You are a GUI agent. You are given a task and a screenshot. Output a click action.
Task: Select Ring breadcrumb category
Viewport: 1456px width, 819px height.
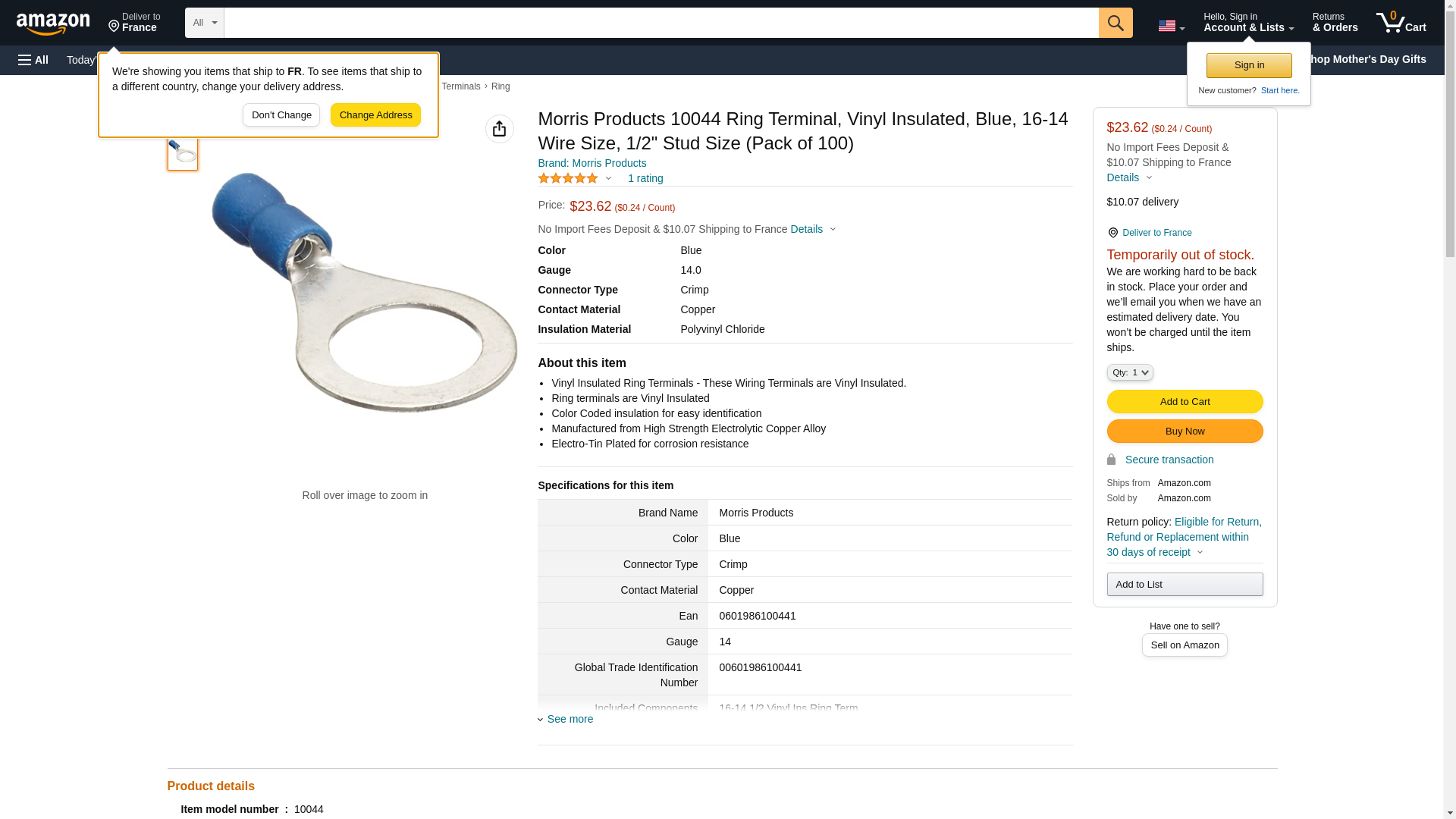pyautogui.click(x=500, y=86)
